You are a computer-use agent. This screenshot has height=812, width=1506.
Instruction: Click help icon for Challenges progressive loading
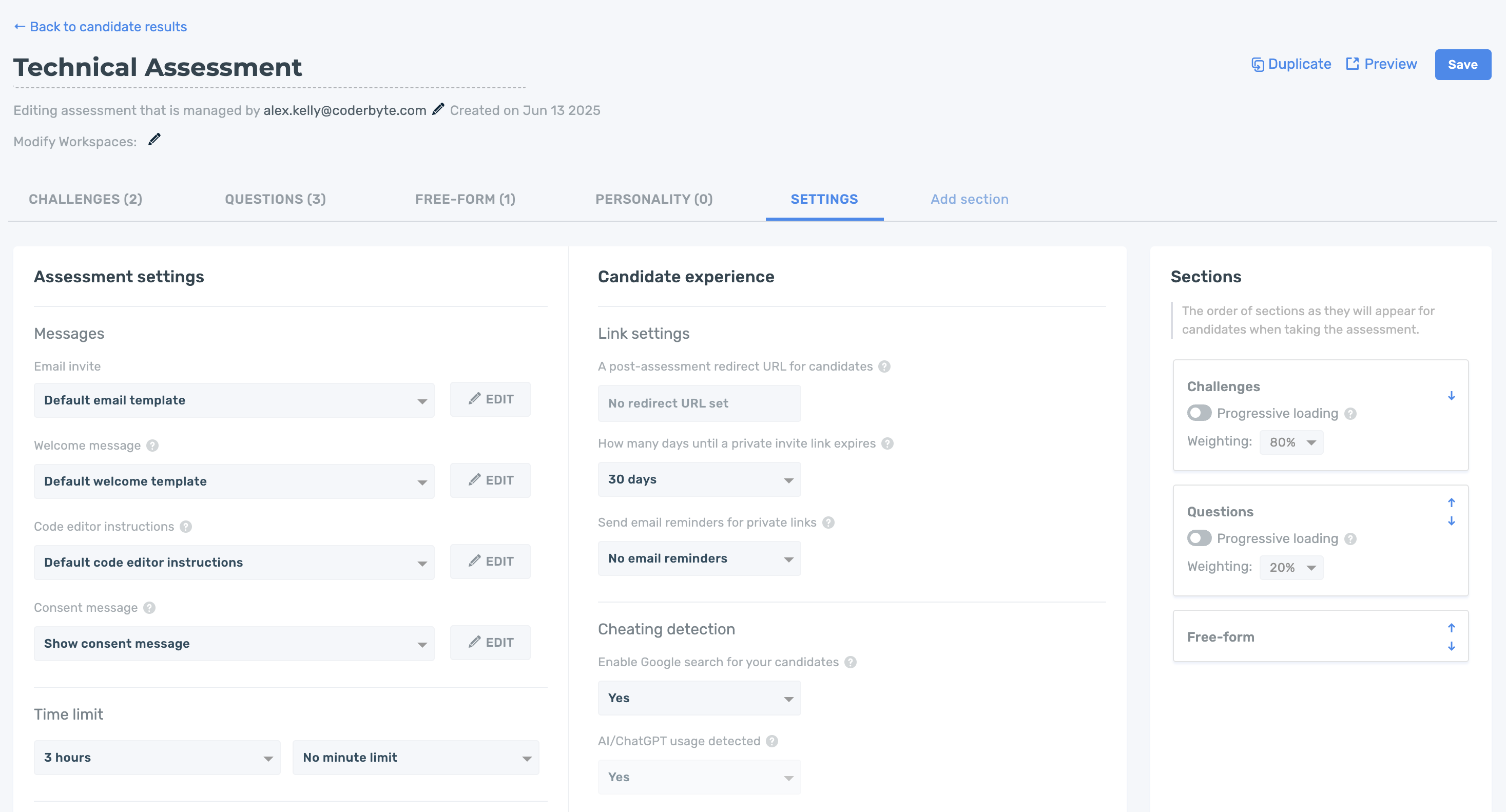(1350, 414)
